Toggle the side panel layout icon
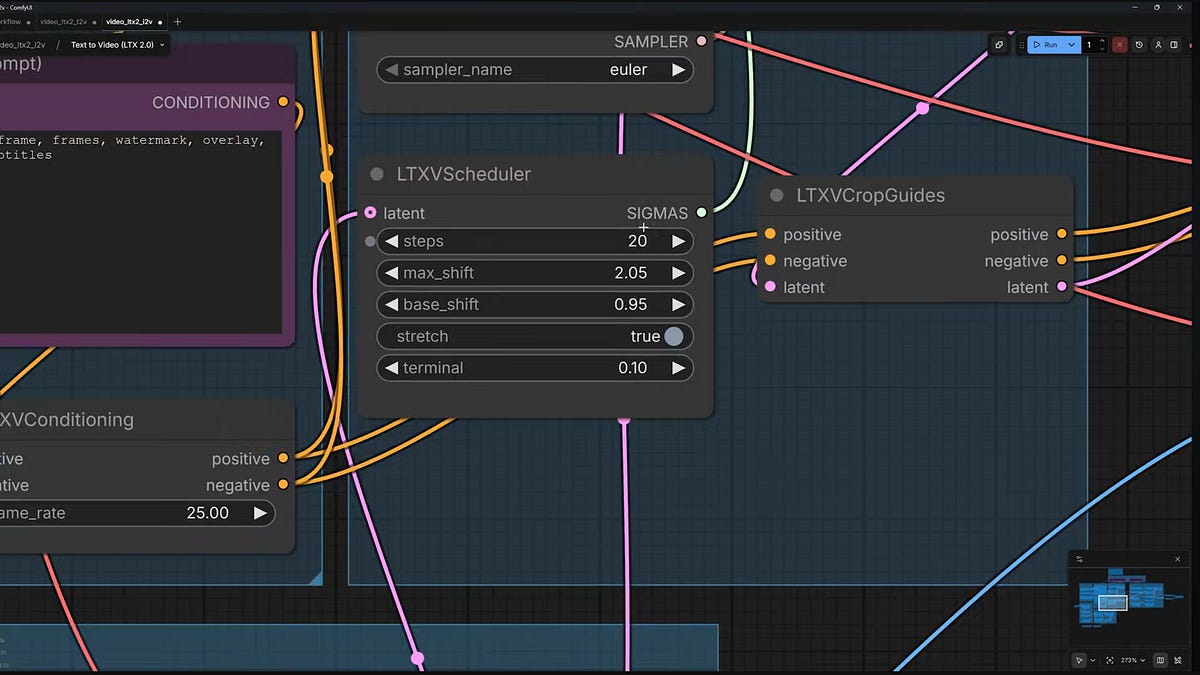 pyautogui.click(x=1174, y=45)
